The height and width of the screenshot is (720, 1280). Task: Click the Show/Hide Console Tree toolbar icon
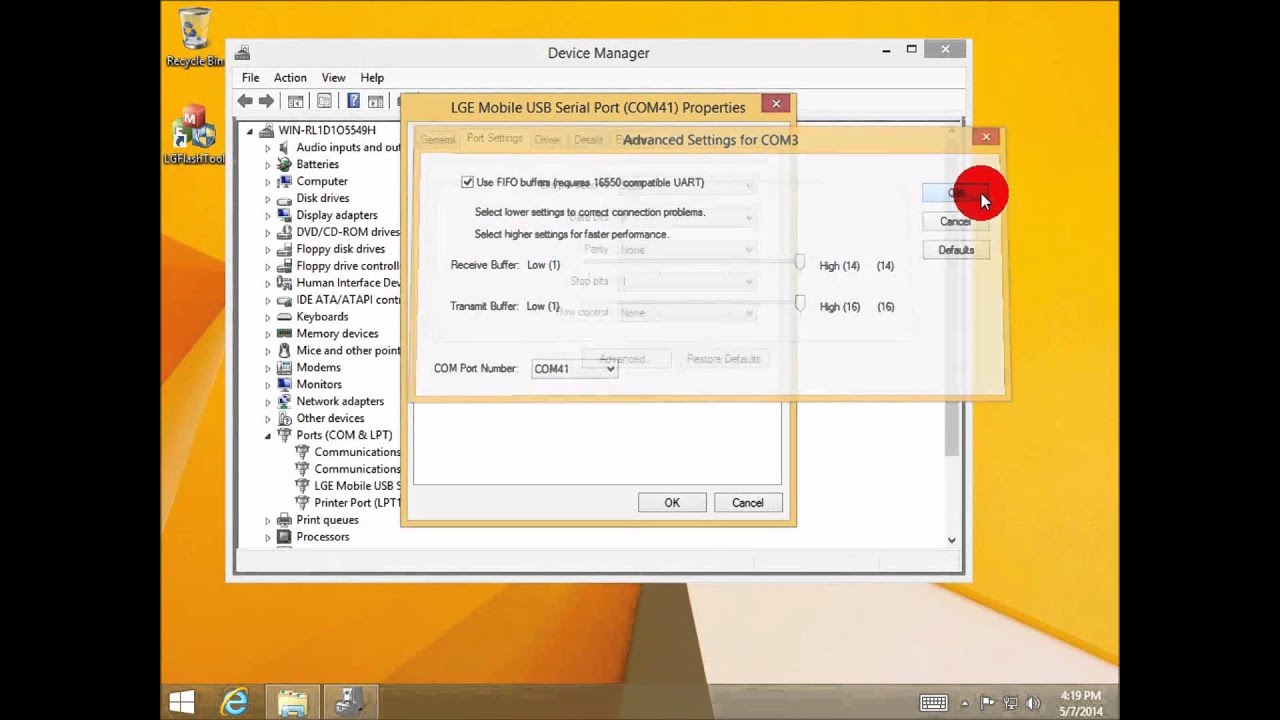coord(295,101)
